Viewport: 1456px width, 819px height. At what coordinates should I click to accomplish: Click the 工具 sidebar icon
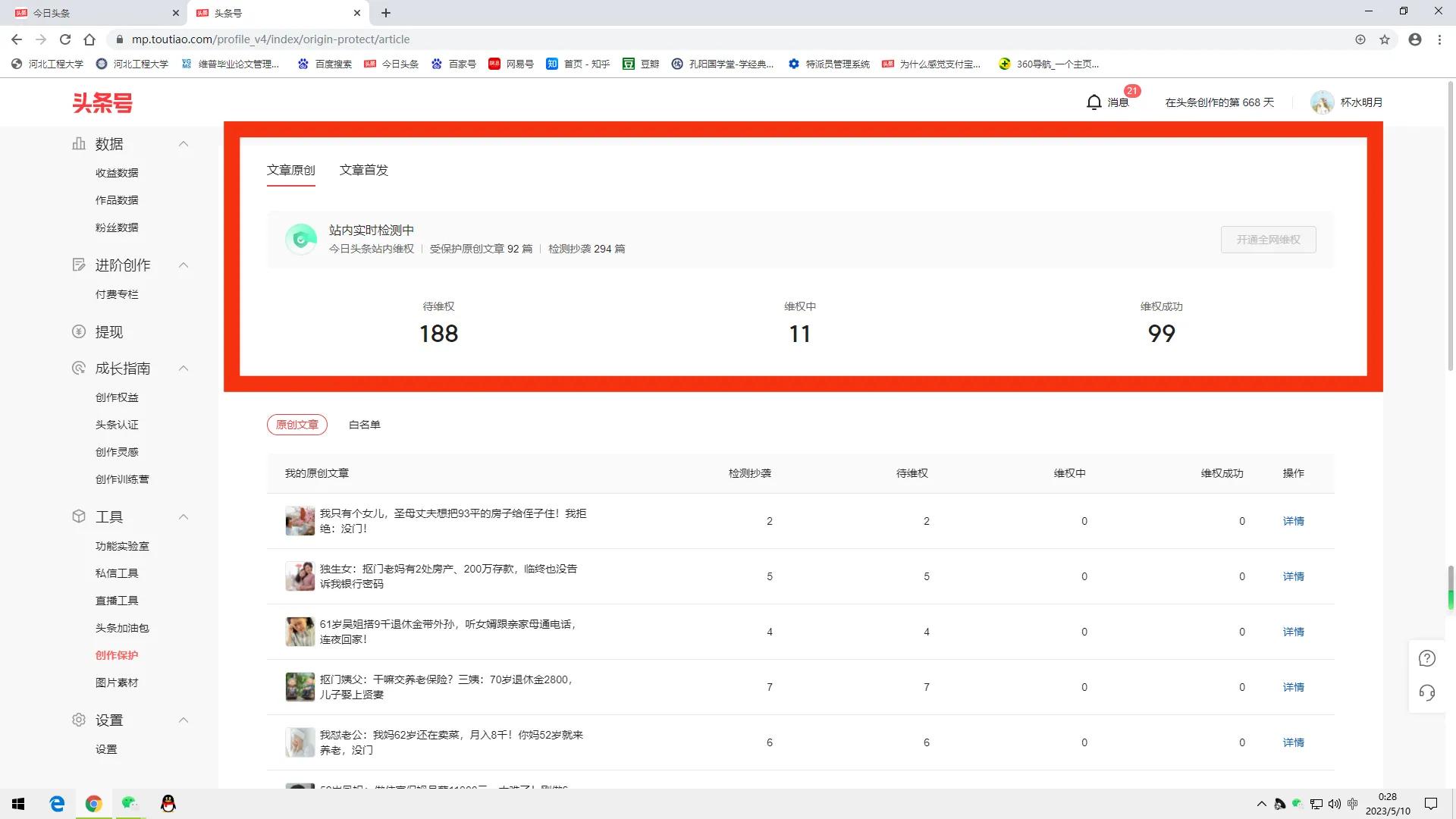click(x=79, y=516)
